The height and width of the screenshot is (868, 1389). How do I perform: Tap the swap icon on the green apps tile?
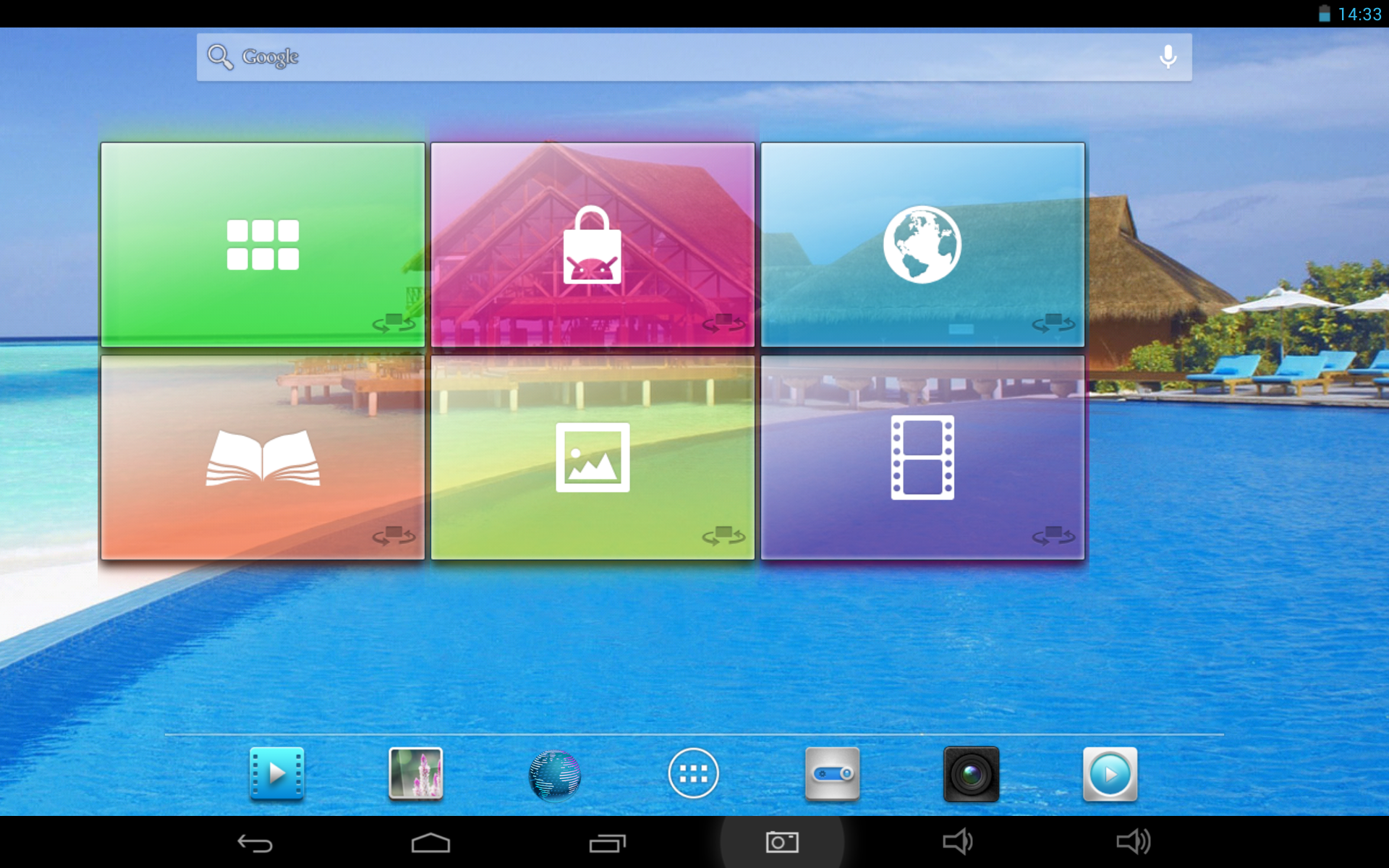point(394,323)
